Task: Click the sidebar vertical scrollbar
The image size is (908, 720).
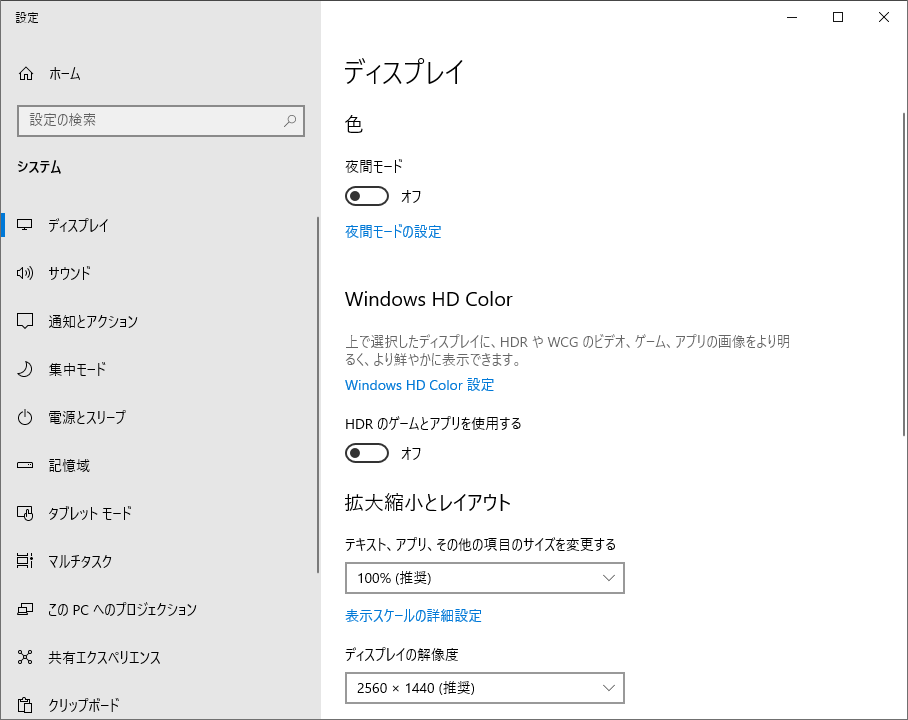Action: 318,395
